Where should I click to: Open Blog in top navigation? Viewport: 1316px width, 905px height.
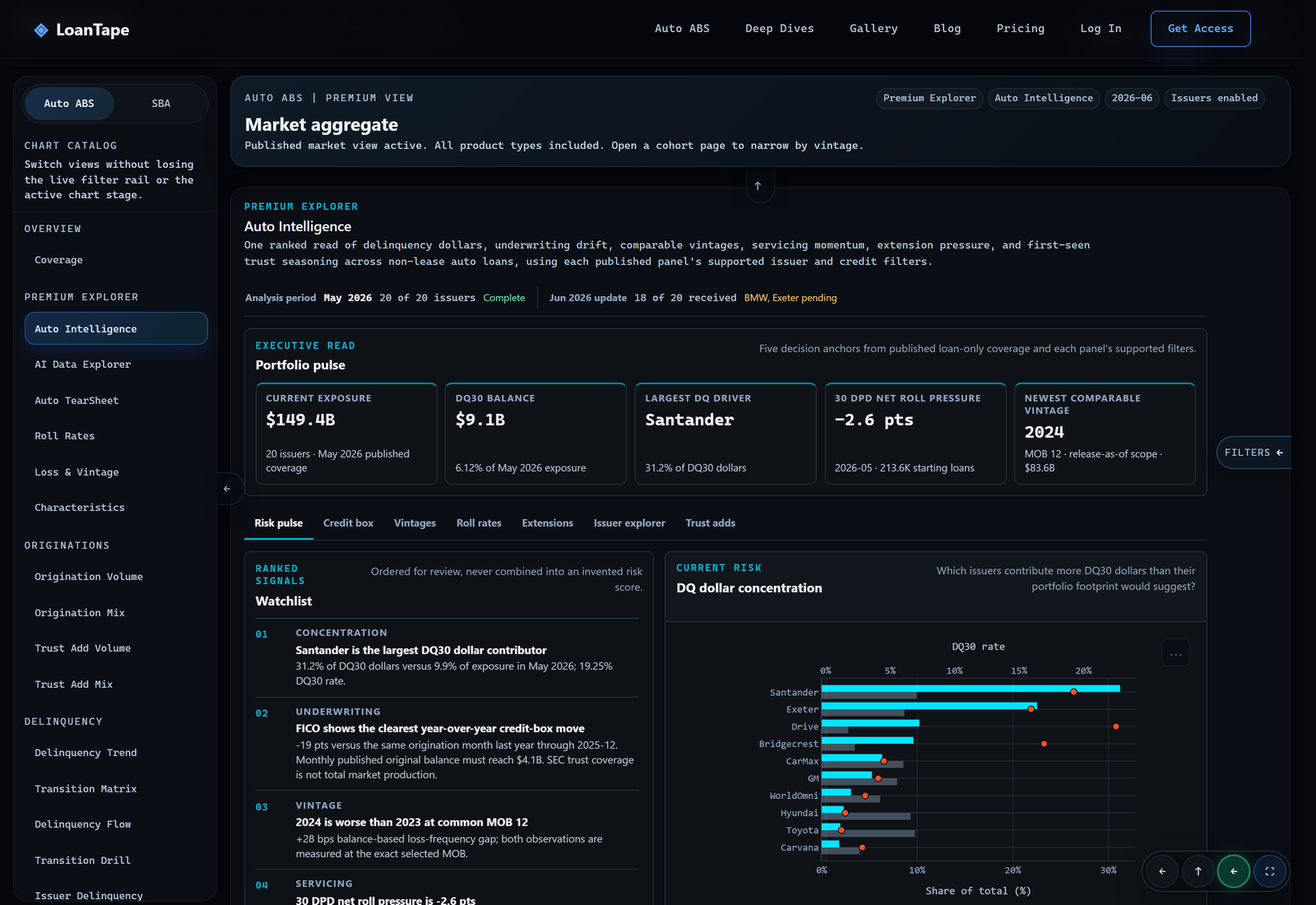(947, 29)
